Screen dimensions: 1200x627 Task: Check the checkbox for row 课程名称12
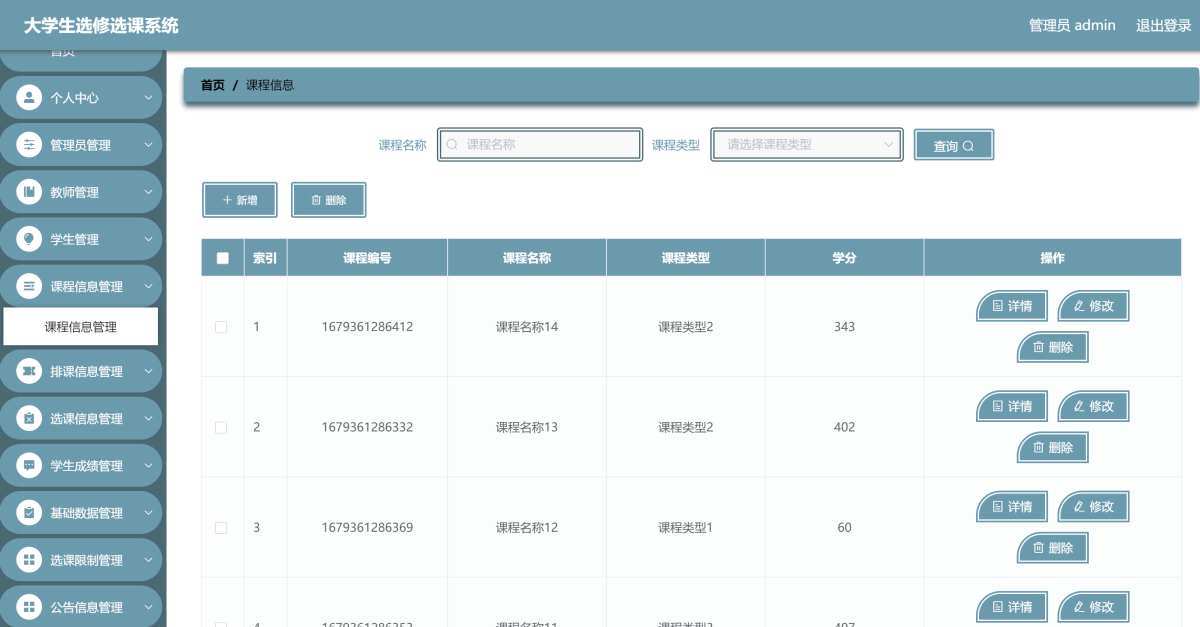[222, 527]
